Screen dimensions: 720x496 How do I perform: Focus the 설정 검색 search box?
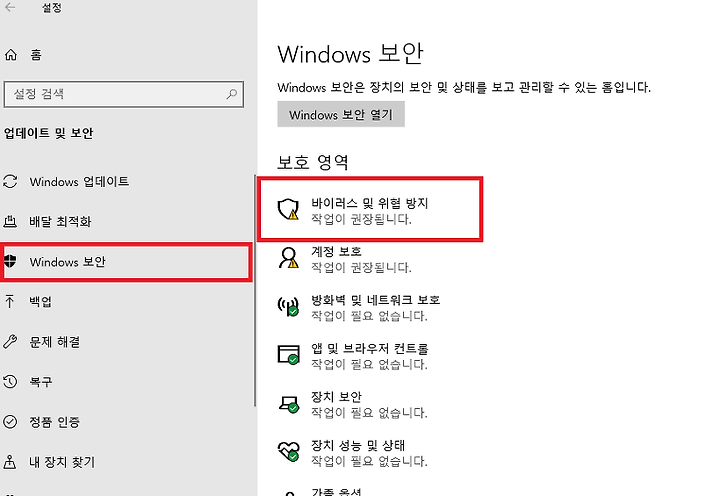pos(124,94)
